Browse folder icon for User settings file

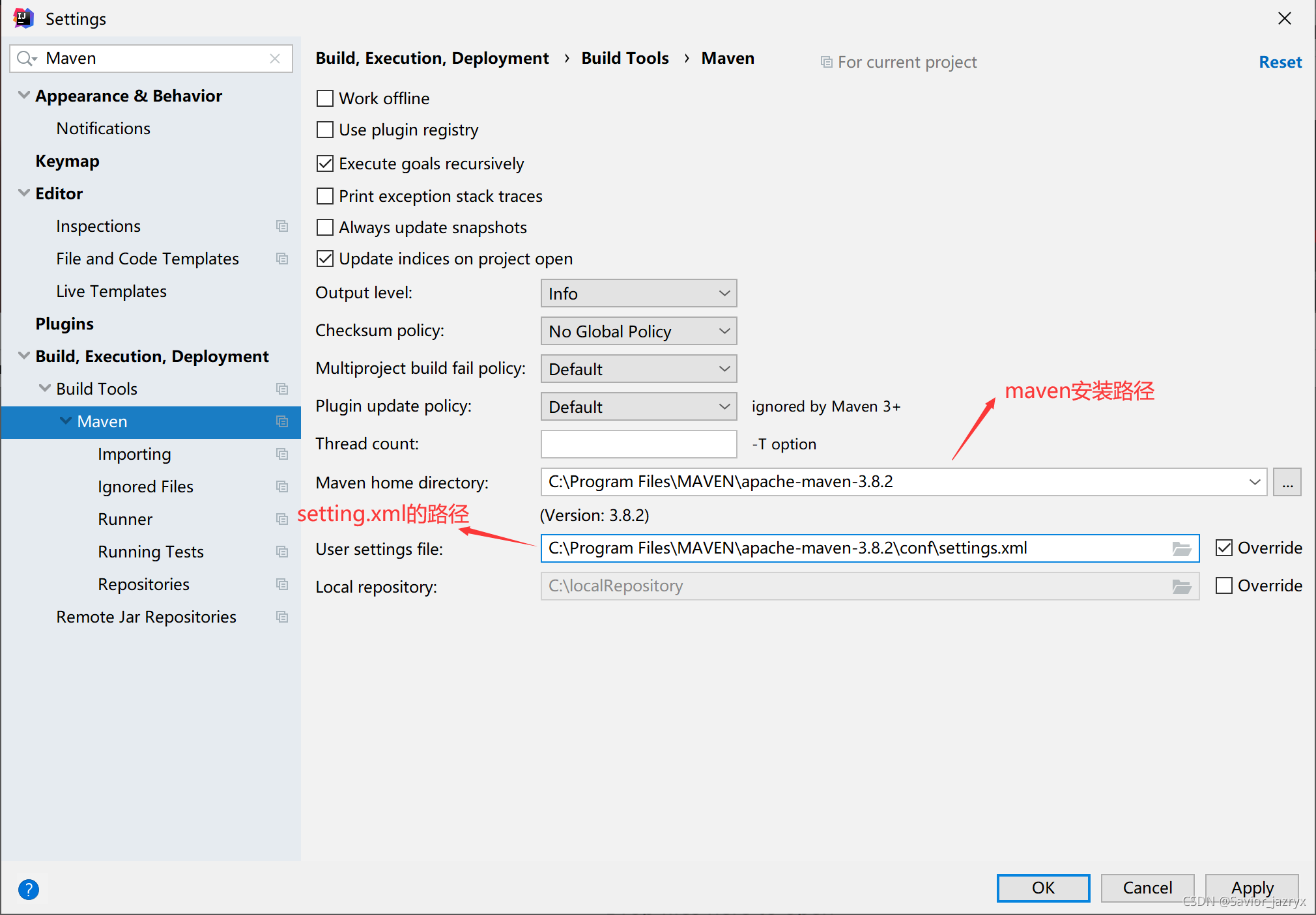(x=1182, y=549)
